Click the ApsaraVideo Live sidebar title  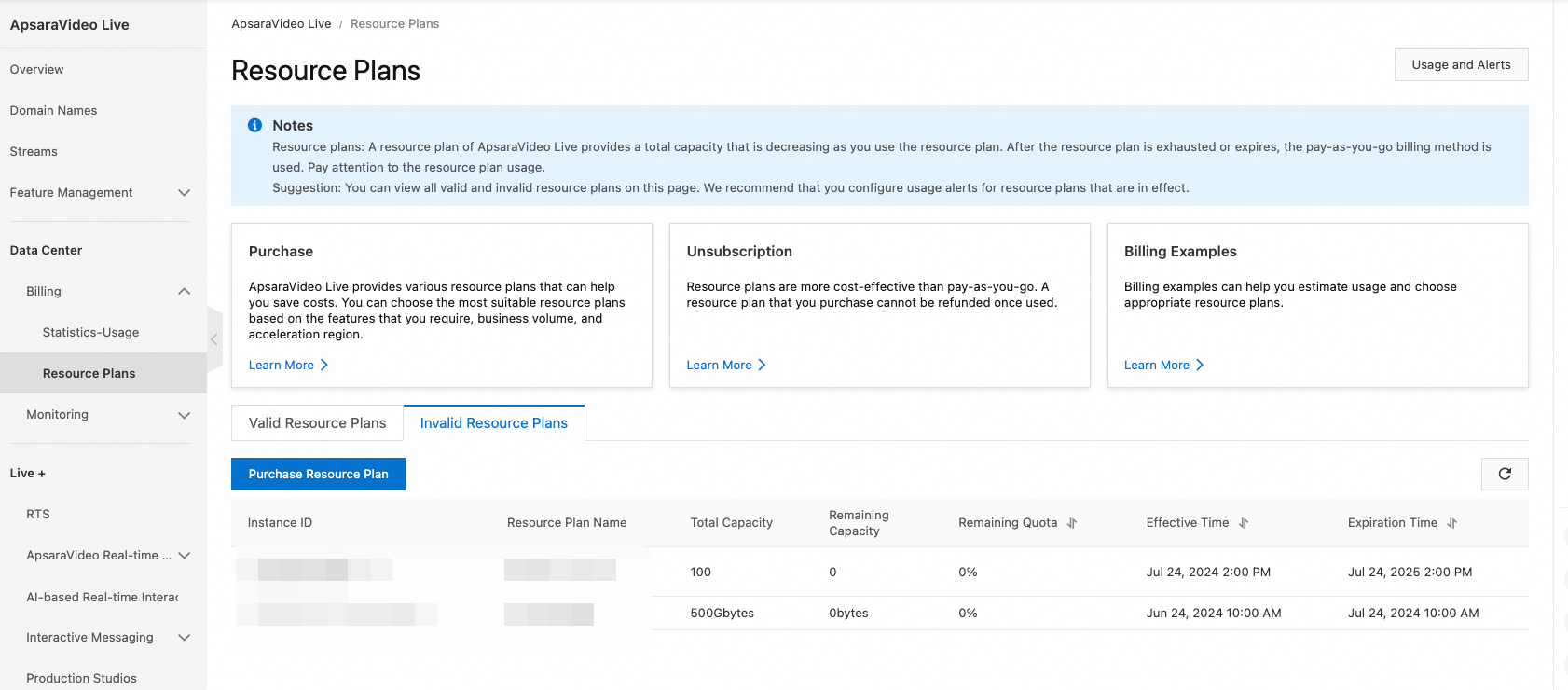pyautogui.click(x=70, y=24)
